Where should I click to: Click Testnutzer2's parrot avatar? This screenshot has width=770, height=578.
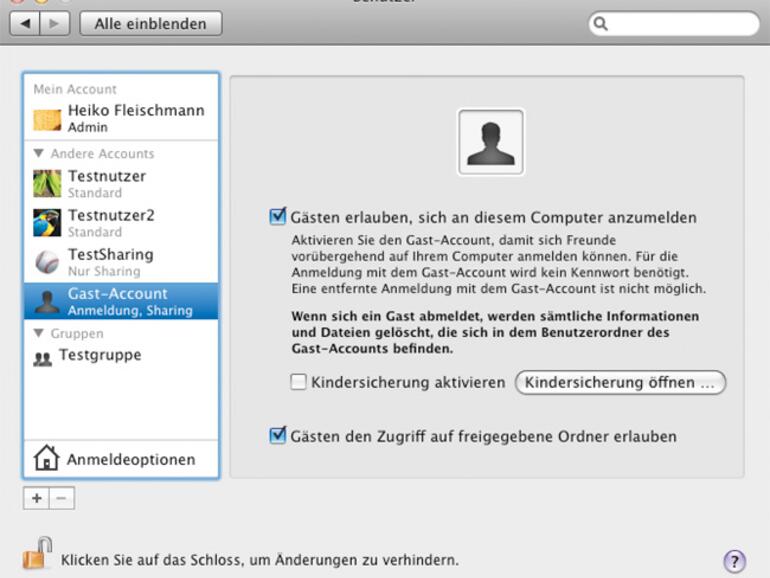47,223
